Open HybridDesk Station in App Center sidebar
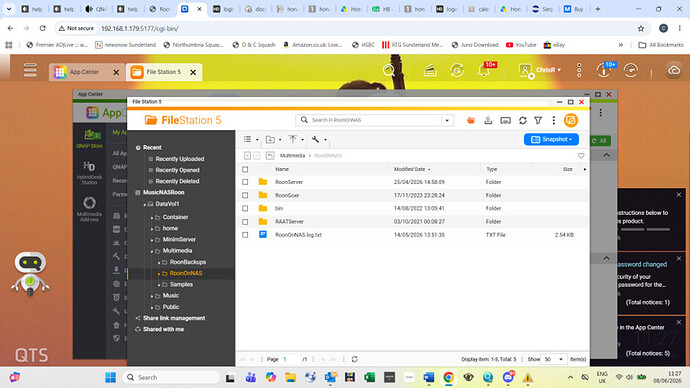The image size is (690, 388). (89, 172)
